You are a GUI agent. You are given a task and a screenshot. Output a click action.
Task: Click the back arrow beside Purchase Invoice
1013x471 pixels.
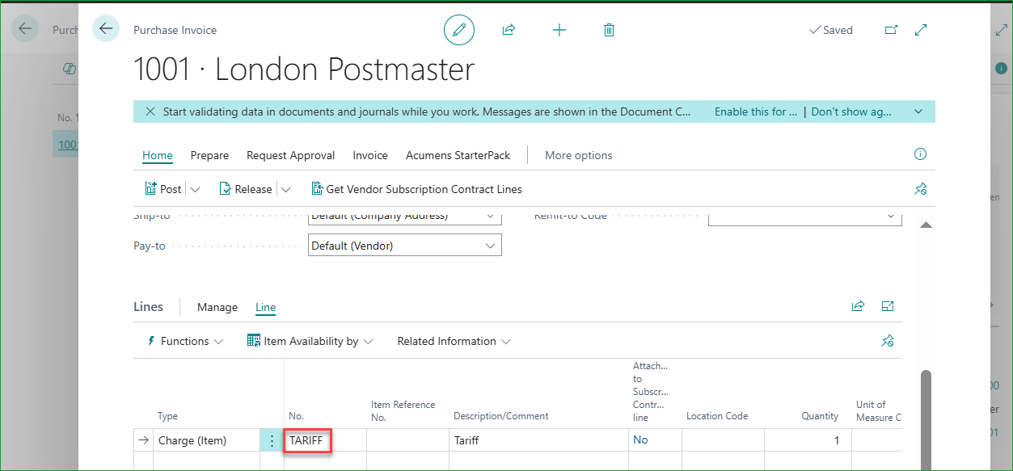pos(106,29)
